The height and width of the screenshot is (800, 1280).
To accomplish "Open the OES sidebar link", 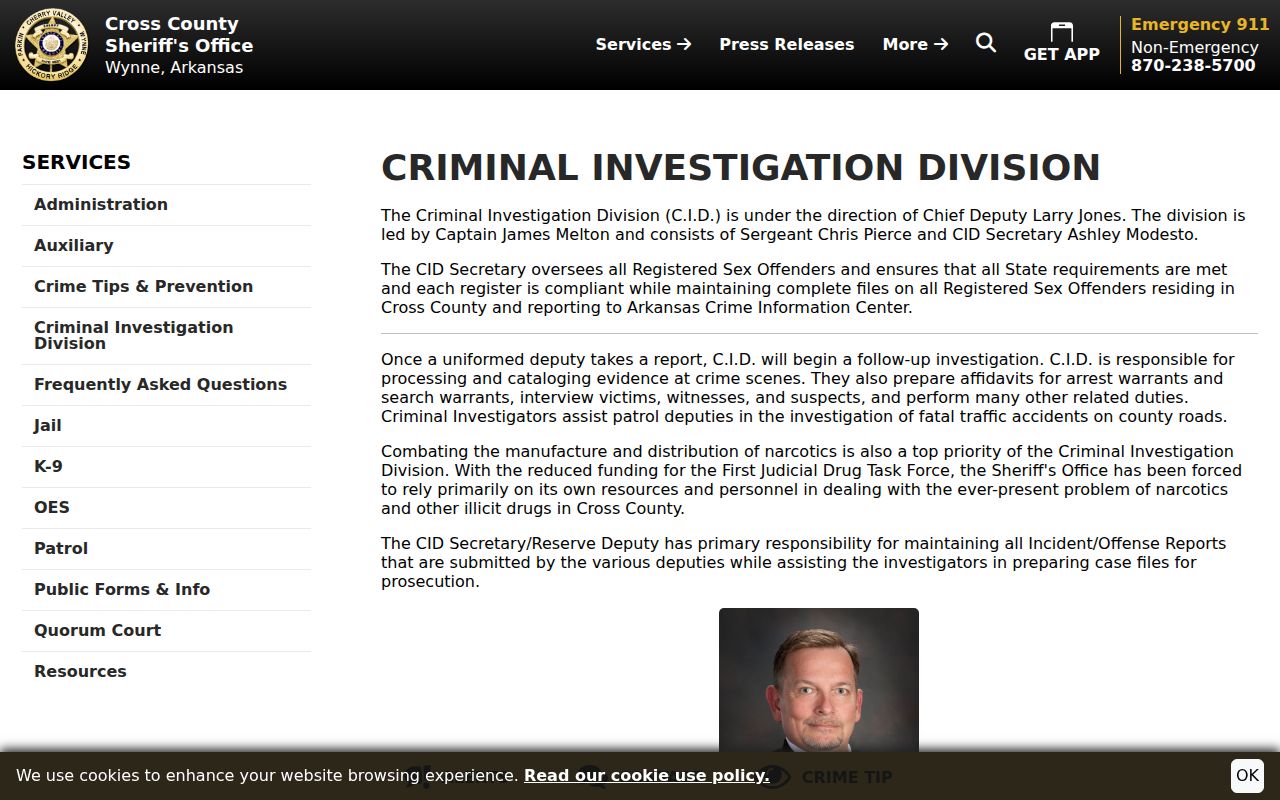I will point(167,507).
